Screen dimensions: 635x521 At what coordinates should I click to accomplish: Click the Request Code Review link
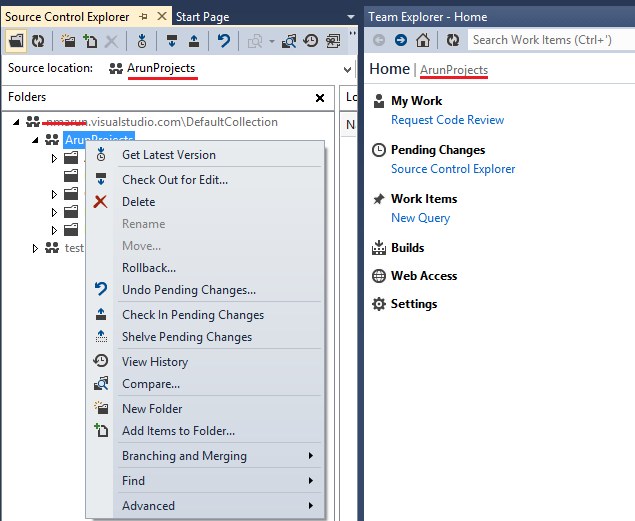tap(447, 120)
